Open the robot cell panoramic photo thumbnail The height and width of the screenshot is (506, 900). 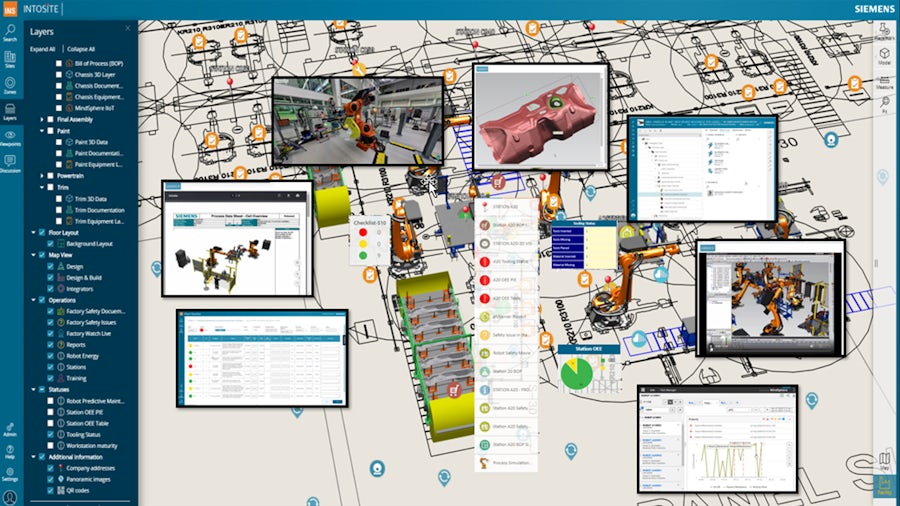click(358, 121)
